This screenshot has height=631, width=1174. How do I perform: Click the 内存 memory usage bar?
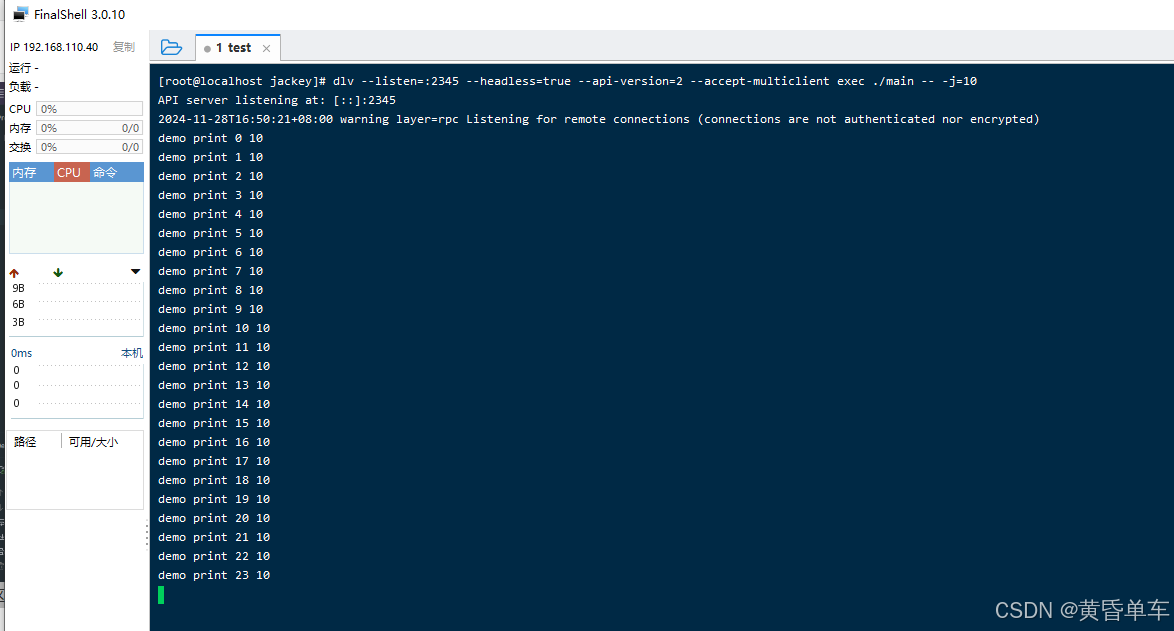(89, 128)
